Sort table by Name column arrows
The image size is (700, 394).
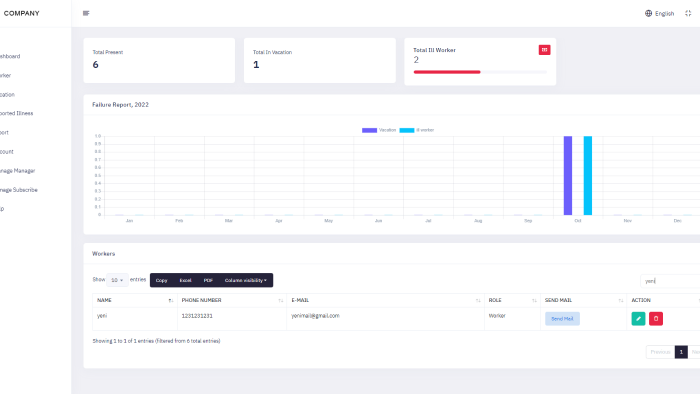171,301
